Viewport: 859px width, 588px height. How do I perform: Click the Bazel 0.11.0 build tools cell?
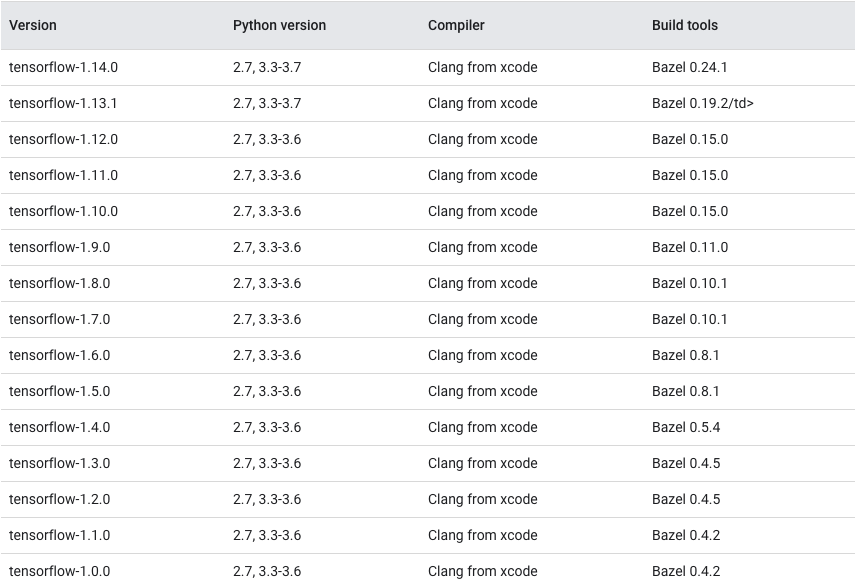point(690,247)
